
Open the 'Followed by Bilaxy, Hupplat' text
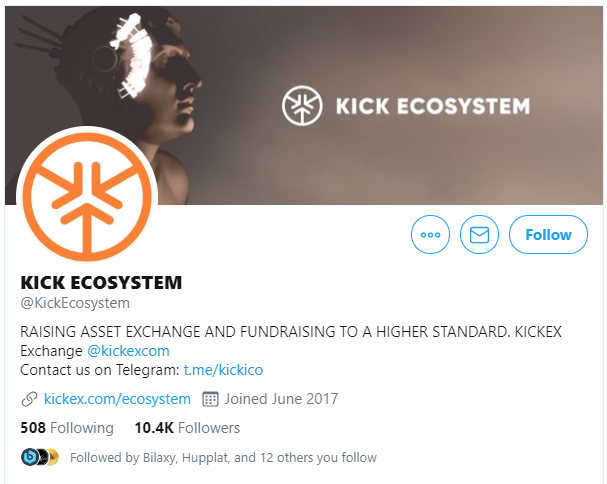[x=223, y=458]
